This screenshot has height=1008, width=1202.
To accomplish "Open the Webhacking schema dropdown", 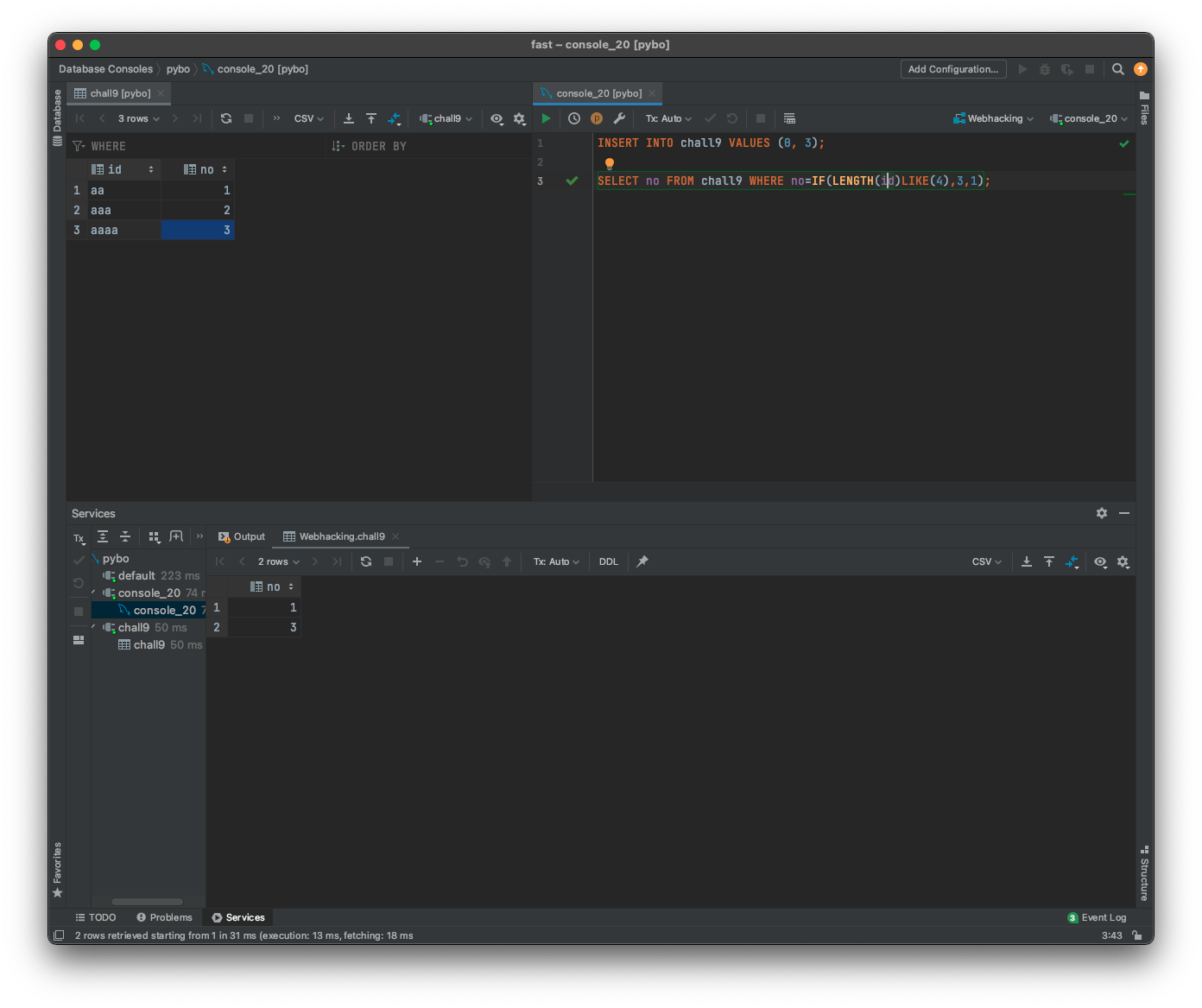I will click(x=993, y=118).
